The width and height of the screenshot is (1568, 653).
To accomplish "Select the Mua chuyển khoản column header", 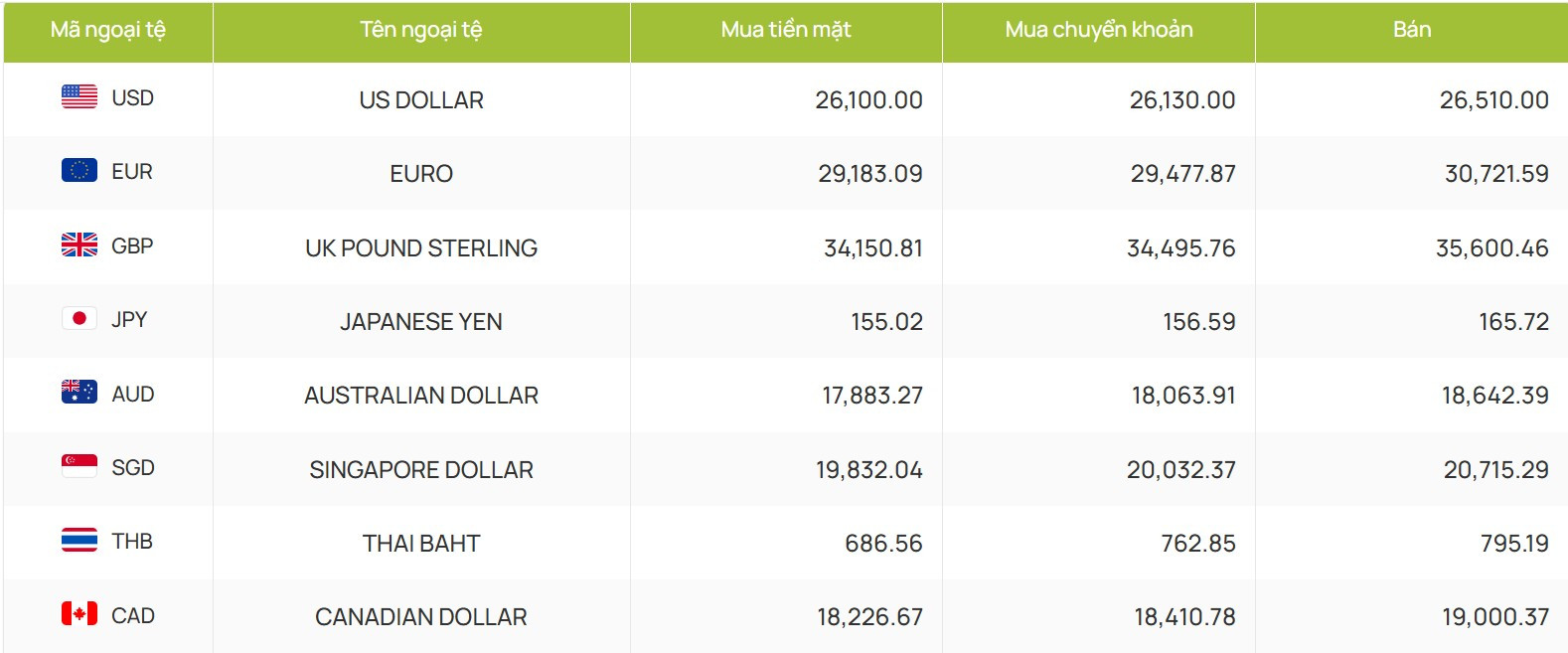I will coord(1099,31).
